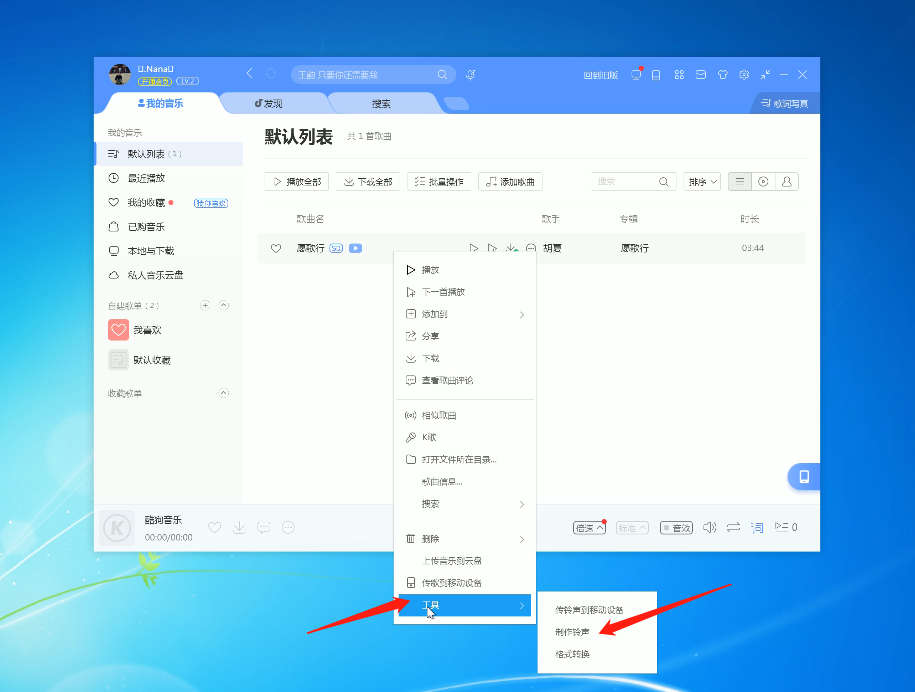This screenshot has width=915, height=692.
Task: Click the refresh icon in header
Action: pos(271,74)
